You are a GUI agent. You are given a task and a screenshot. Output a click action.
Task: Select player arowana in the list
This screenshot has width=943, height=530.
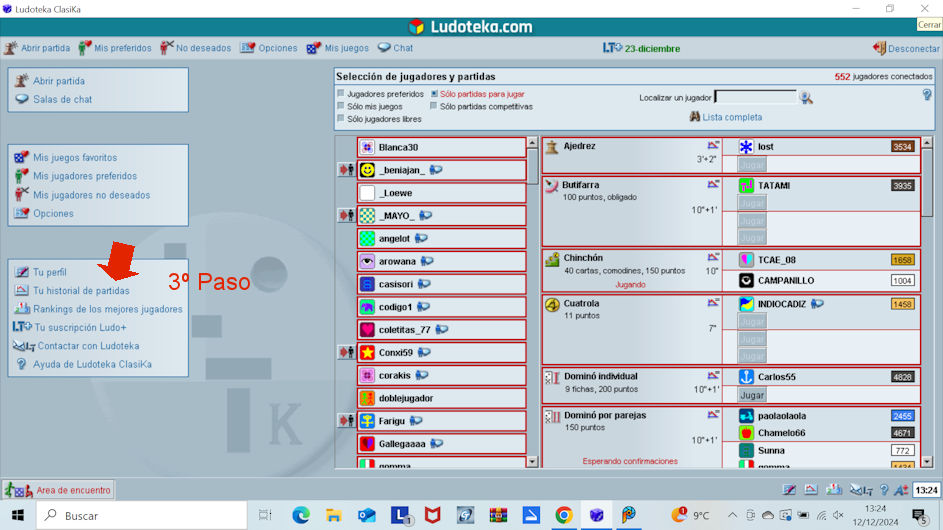point(441,261)
